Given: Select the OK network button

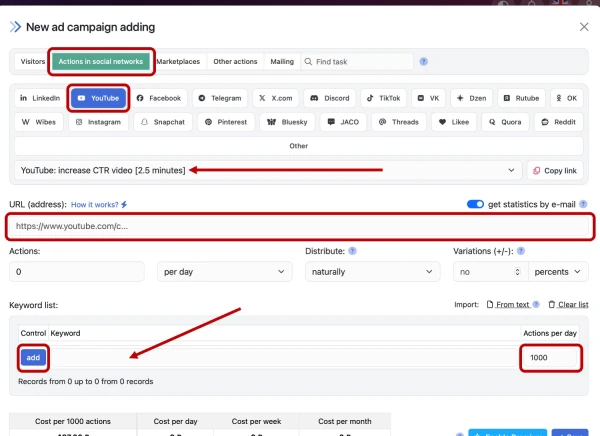Looking at the screenshot, I should click(567, 98).
